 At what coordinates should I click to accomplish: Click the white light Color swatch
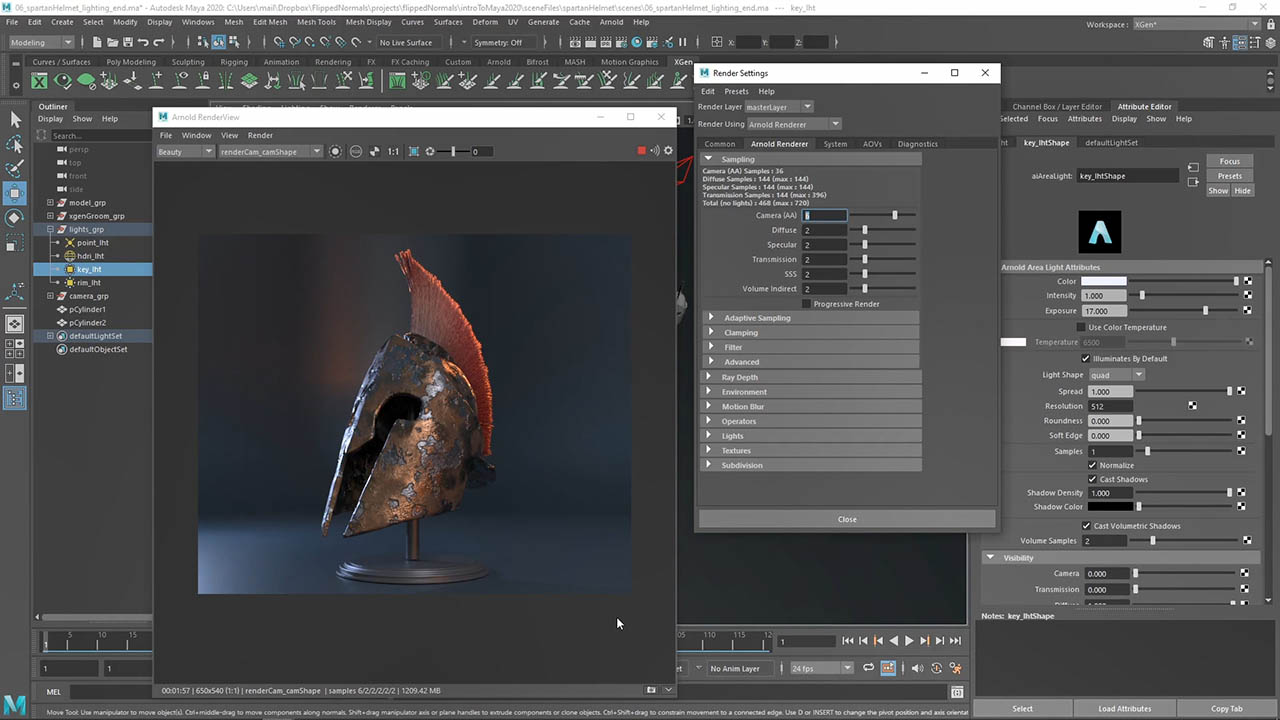click(1104, 281)
